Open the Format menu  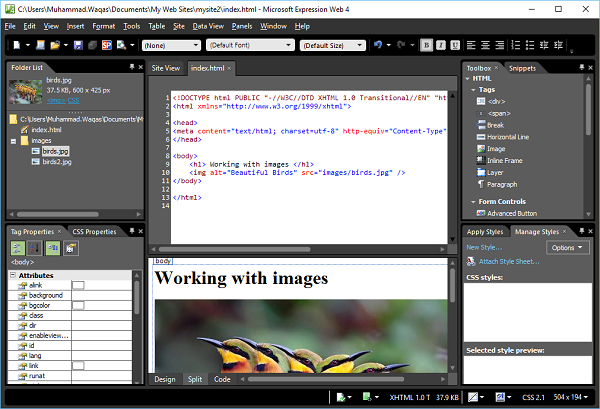click(103, 25)
